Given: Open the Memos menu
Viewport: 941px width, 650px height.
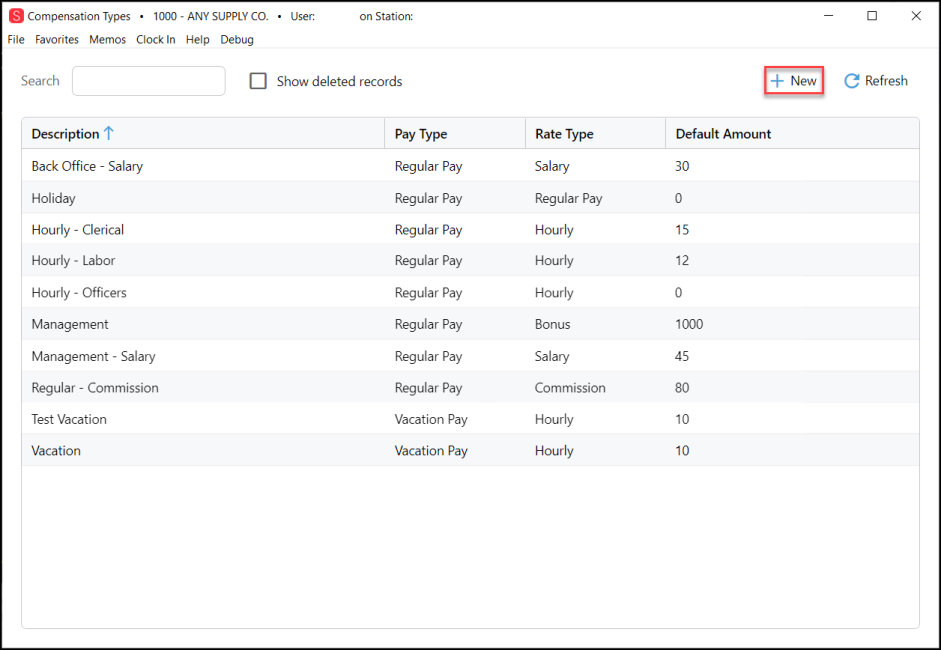Looking at the screenshot, I should tap(107, 40).
